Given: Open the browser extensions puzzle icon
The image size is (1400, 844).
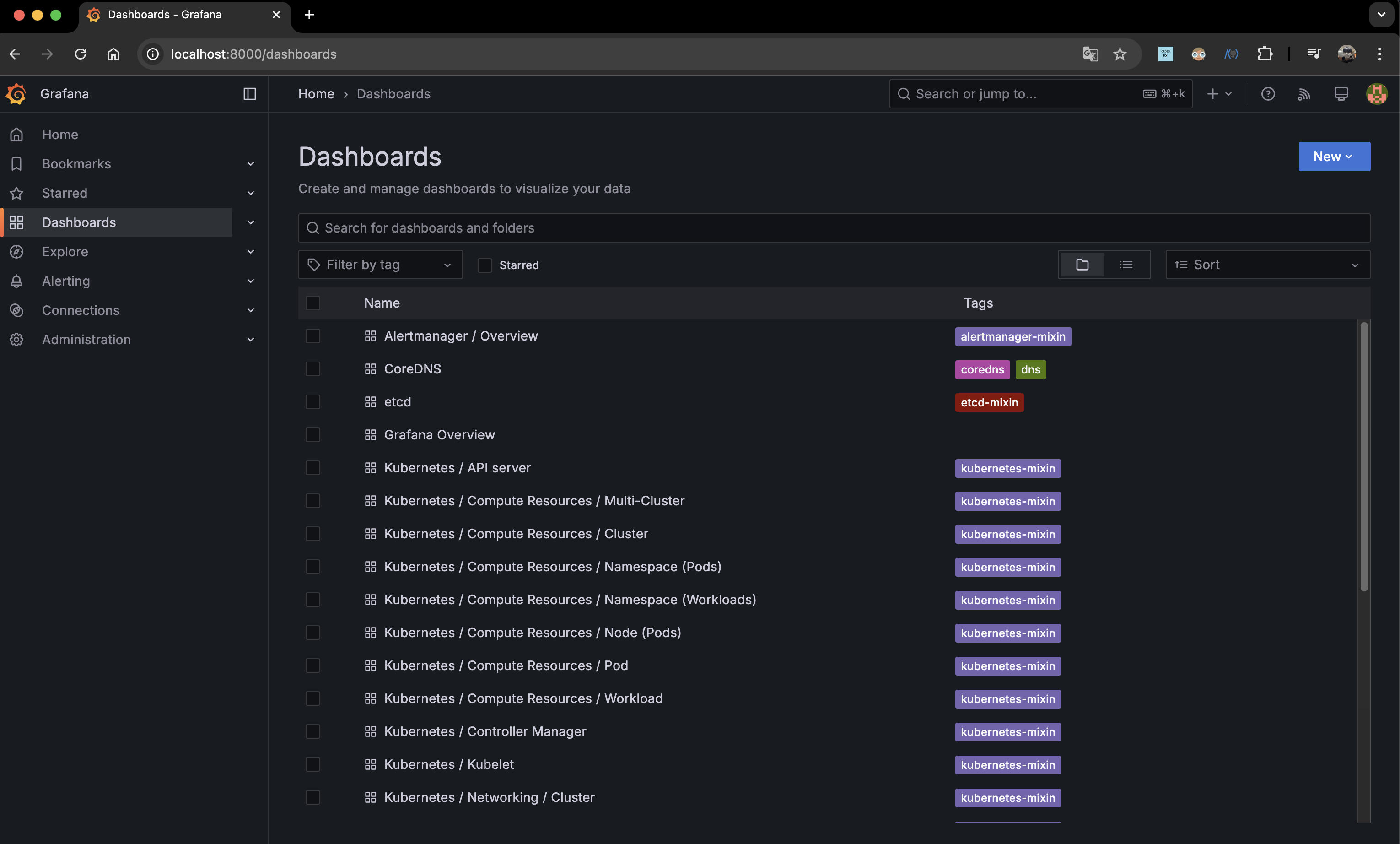Looking at the screenshot, I should point(1265,54).
